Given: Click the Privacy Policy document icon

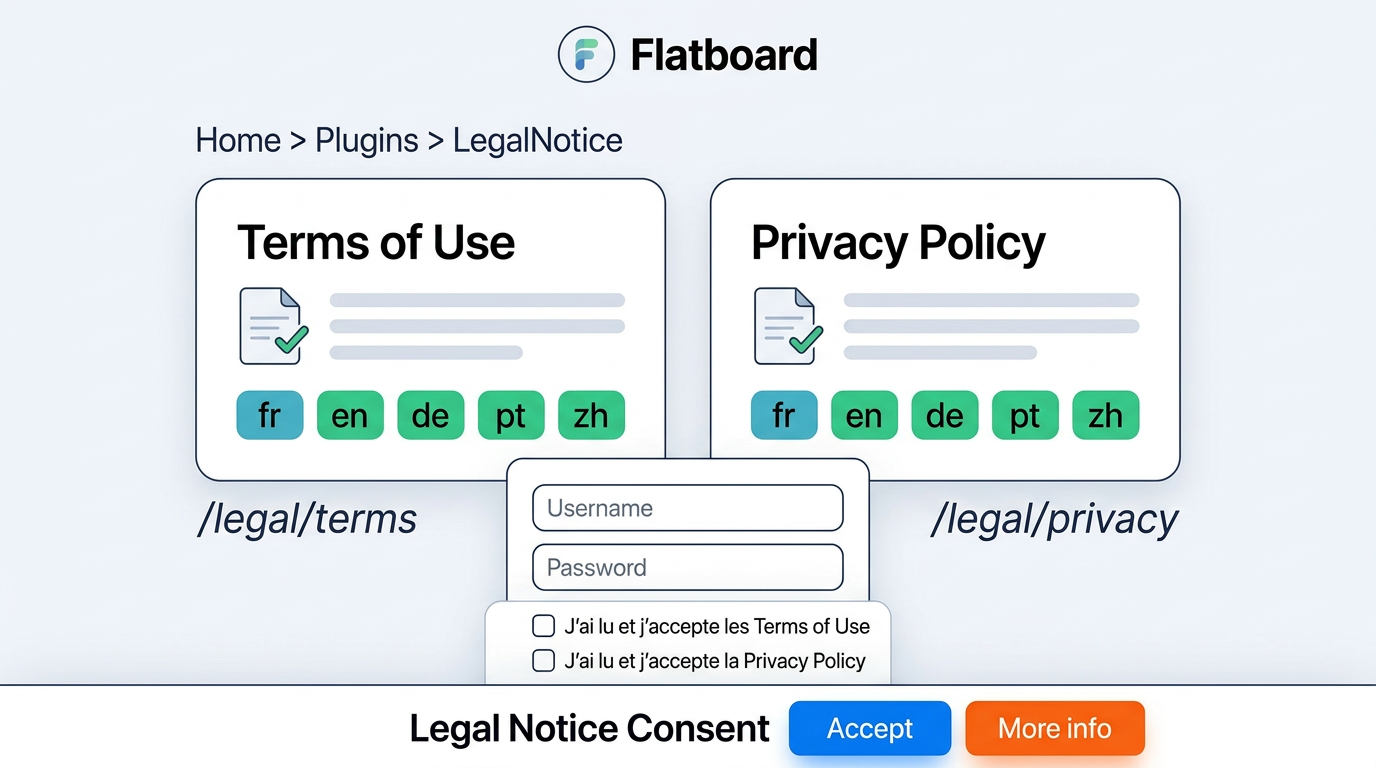Looking at the screenshot, I should [787, 326].
